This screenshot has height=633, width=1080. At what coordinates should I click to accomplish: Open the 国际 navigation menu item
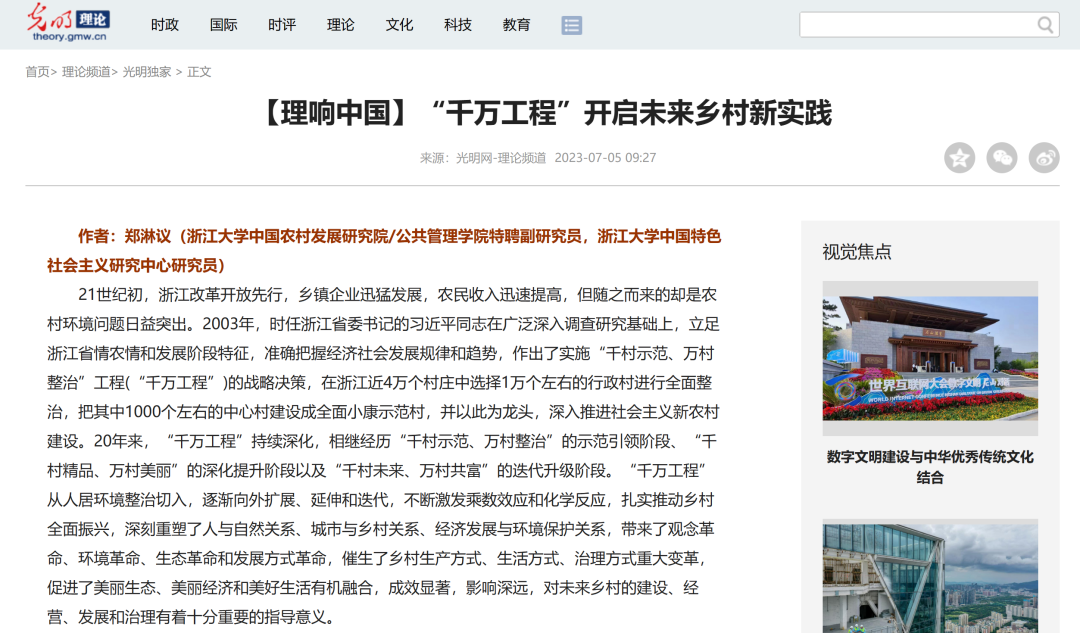pyautogui.click(x=224, y=25)
